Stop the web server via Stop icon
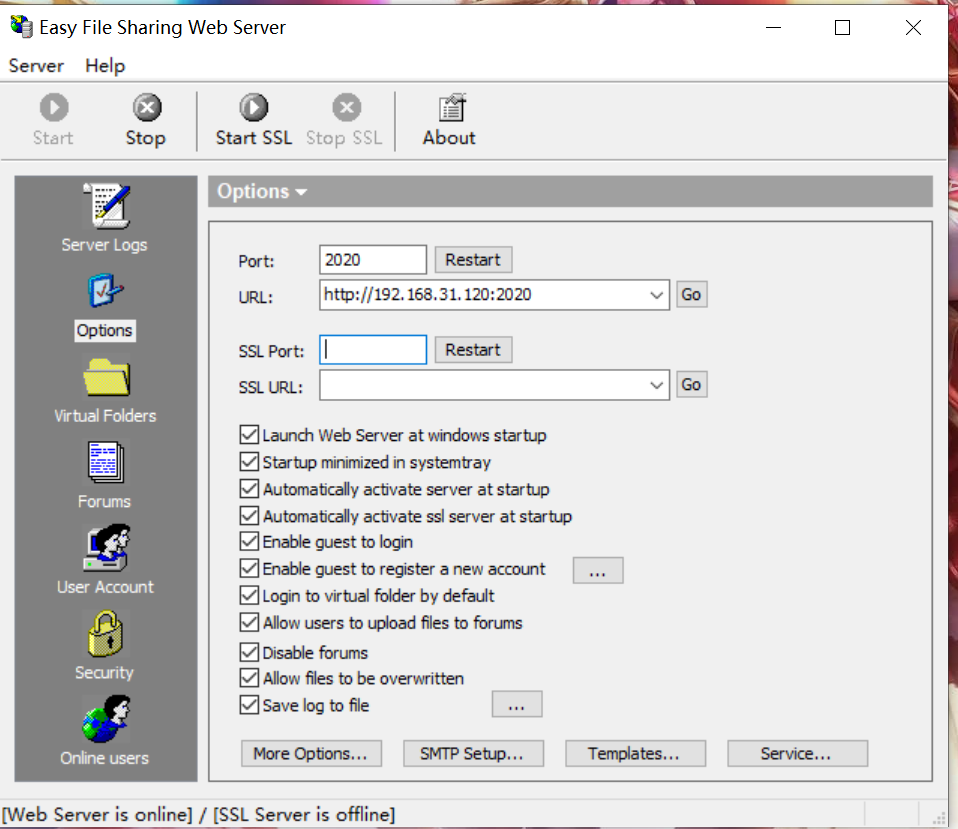The image size is (958, 829). [146, 120]
